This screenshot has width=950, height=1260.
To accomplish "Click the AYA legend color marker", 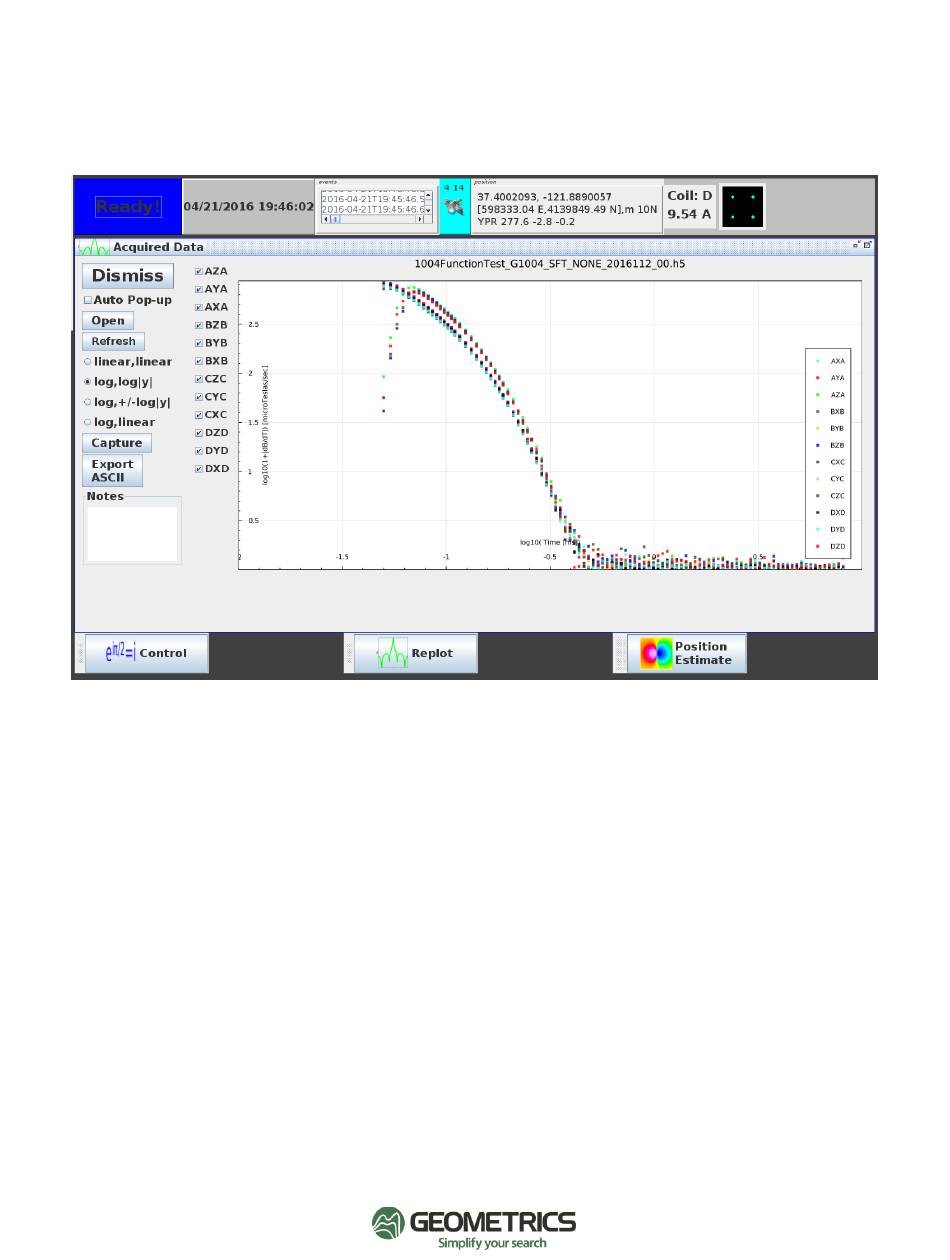I will 816,378.
